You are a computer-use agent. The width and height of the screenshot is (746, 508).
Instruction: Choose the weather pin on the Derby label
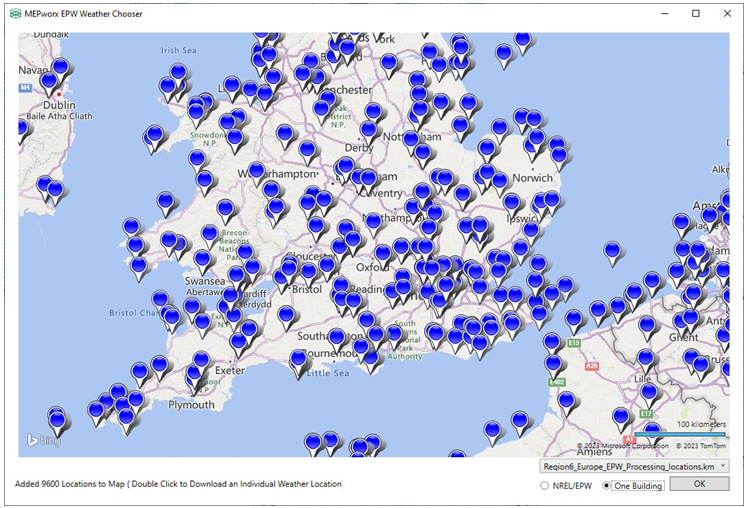(x=369, y=130)
